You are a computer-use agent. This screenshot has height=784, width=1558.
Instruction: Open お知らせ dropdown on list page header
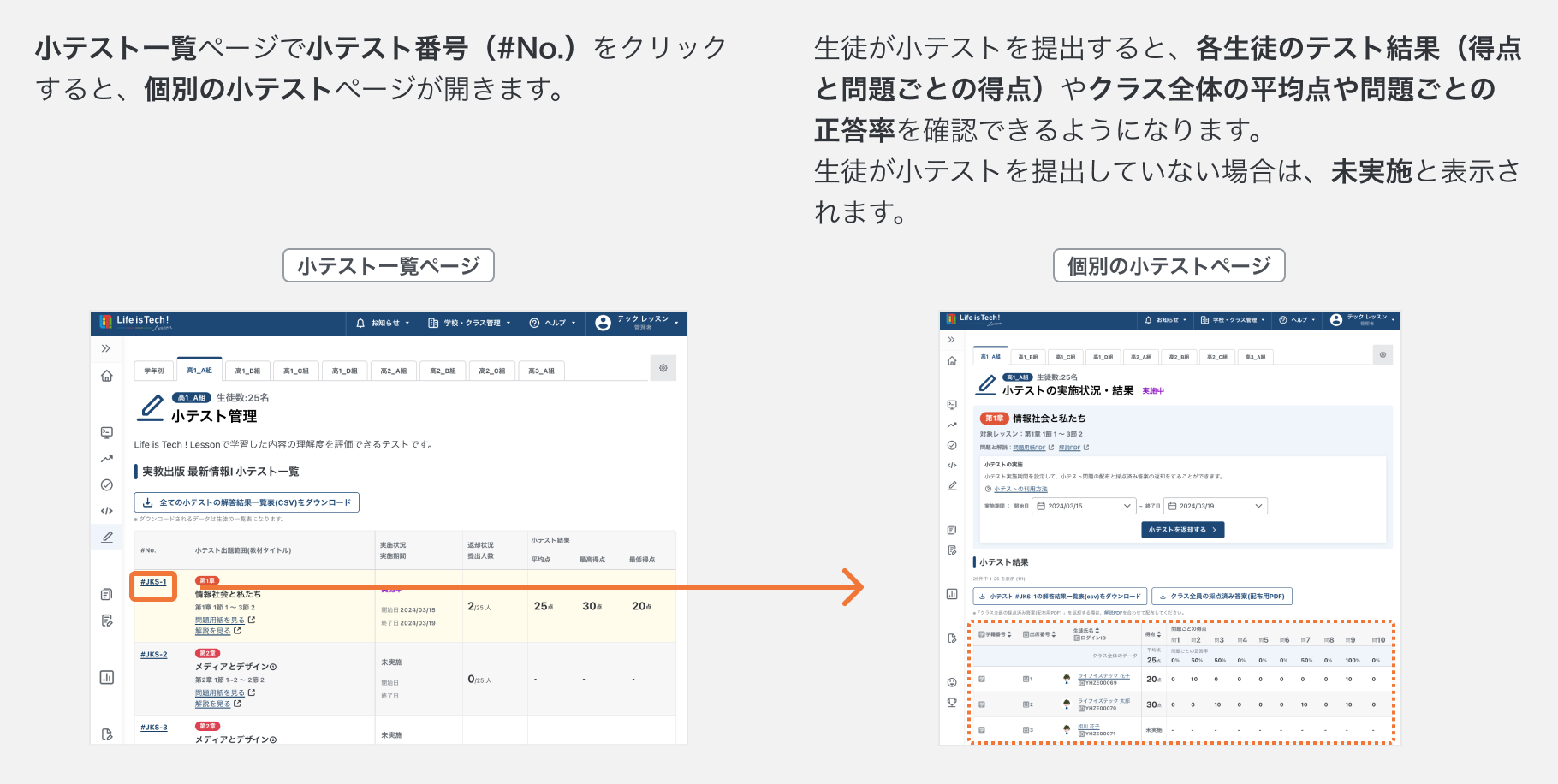coord(384,323)
